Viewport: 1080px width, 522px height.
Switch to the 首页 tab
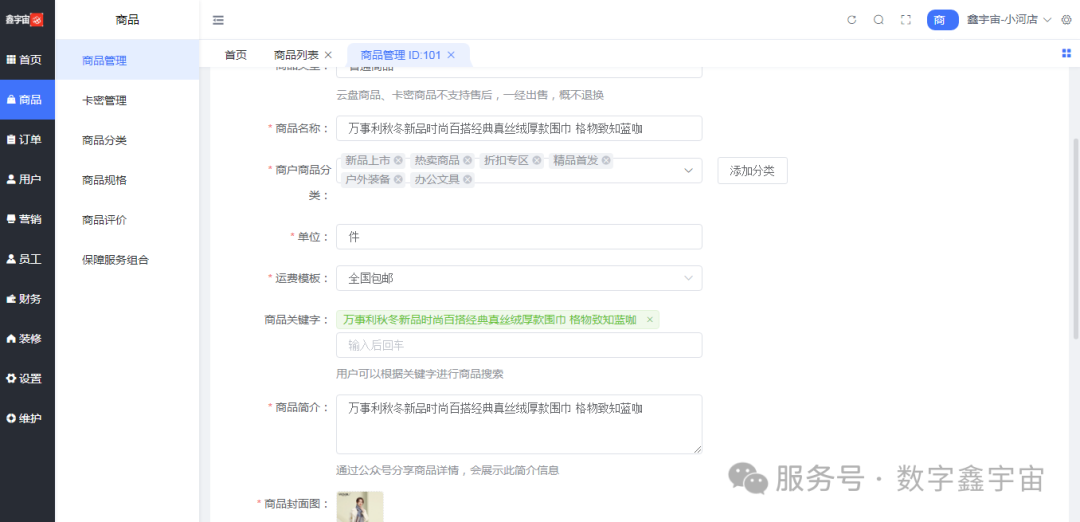point(236,55)
